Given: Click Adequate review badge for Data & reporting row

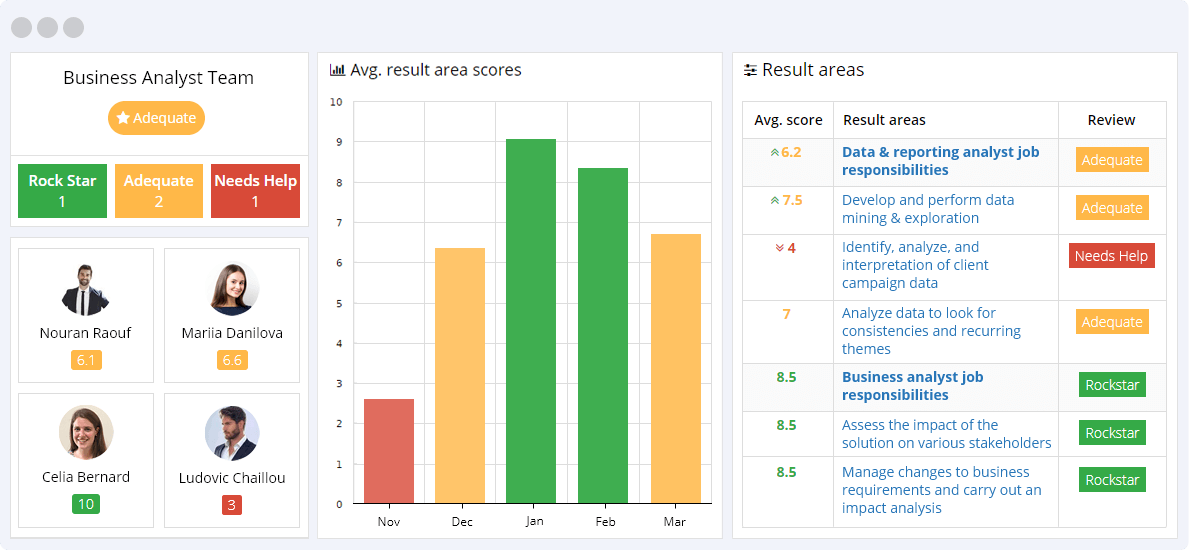Looking at the screenshot, I should click(1112, 160).
